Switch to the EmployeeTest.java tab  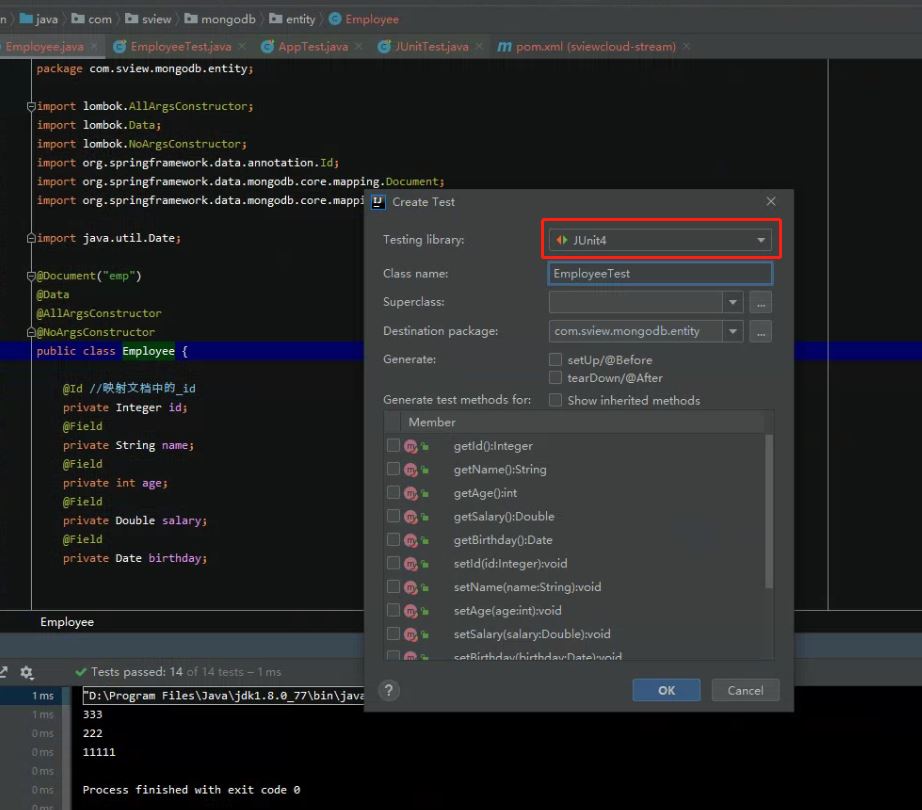click(181, 46)
